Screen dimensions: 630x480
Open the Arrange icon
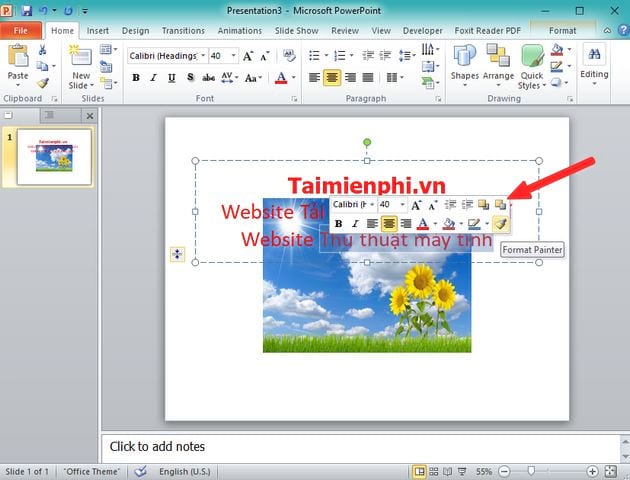(x=498, y=55)
